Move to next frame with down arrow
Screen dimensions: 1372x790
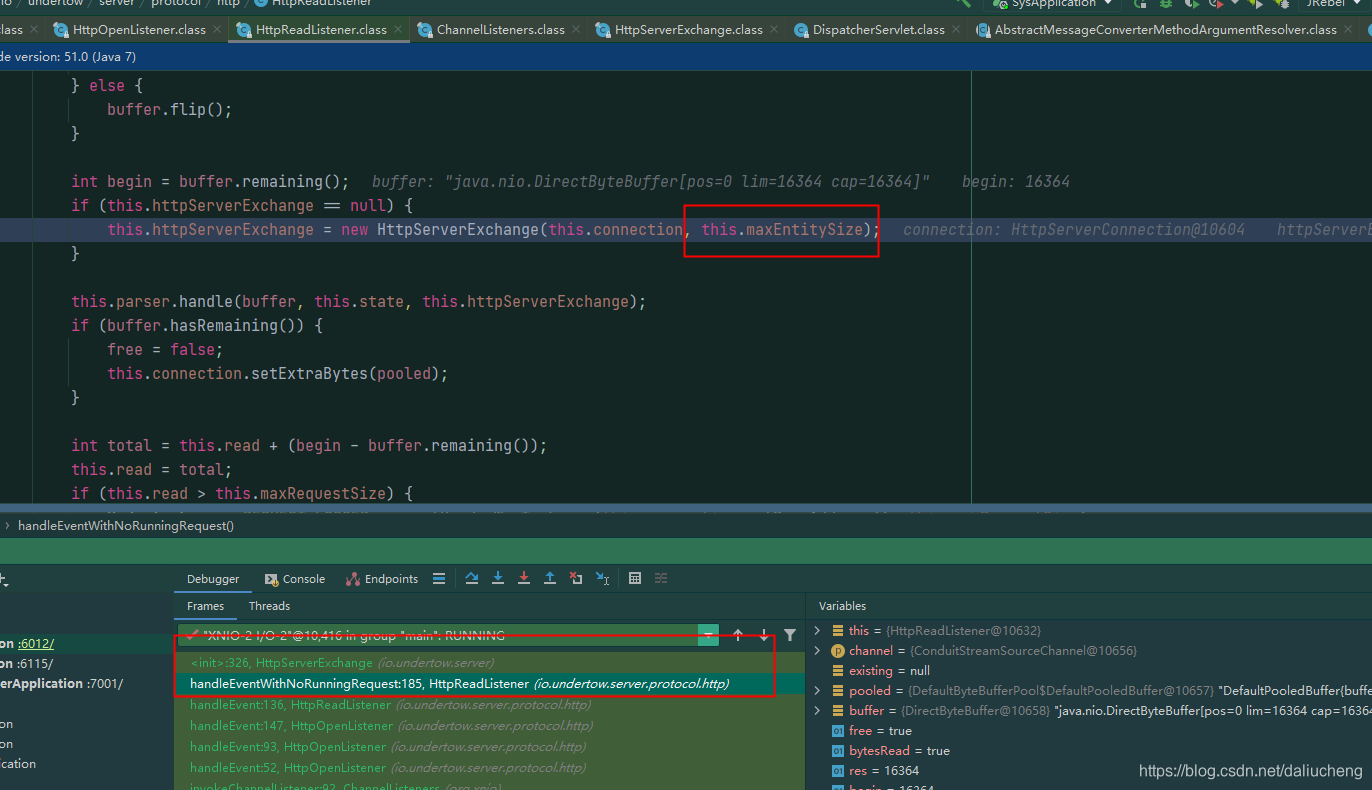click(764, 635)
